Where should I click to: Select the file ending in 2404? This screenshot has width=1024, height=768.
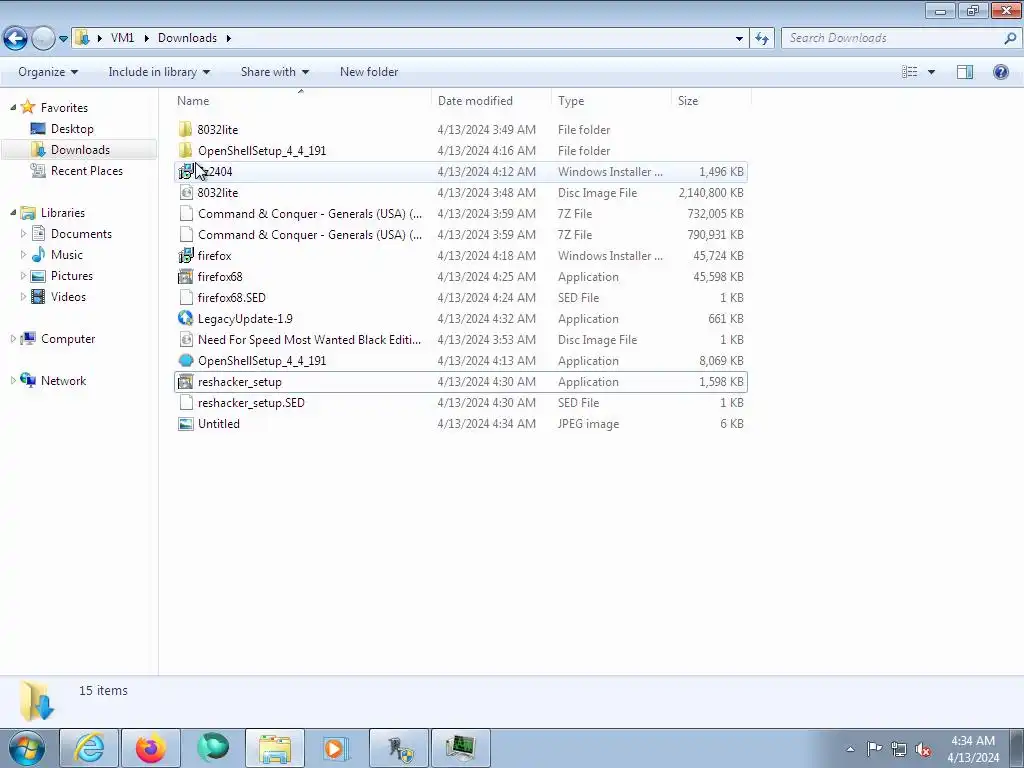coord(461,172)
